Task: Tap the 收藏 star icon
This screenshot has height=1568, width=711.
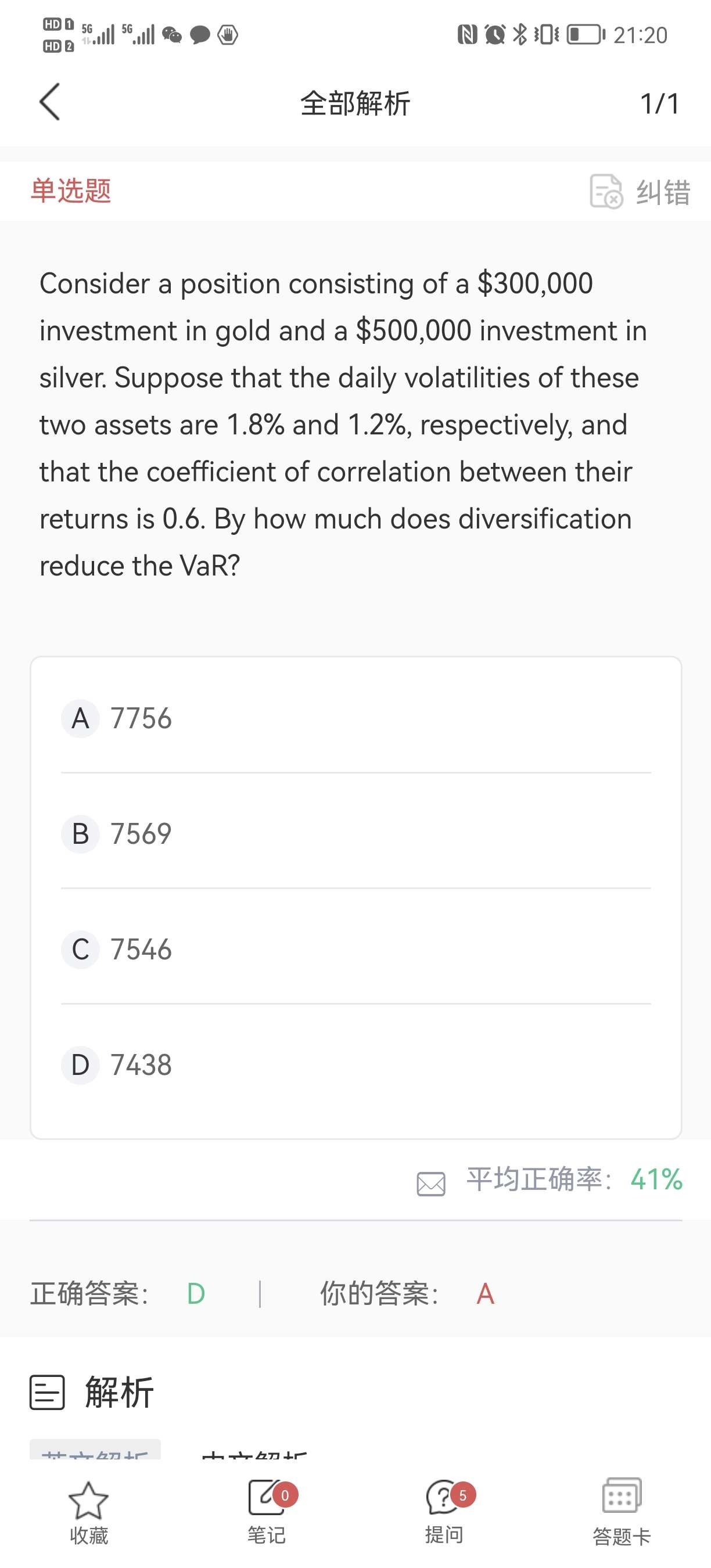Action: pos(88,1501)
